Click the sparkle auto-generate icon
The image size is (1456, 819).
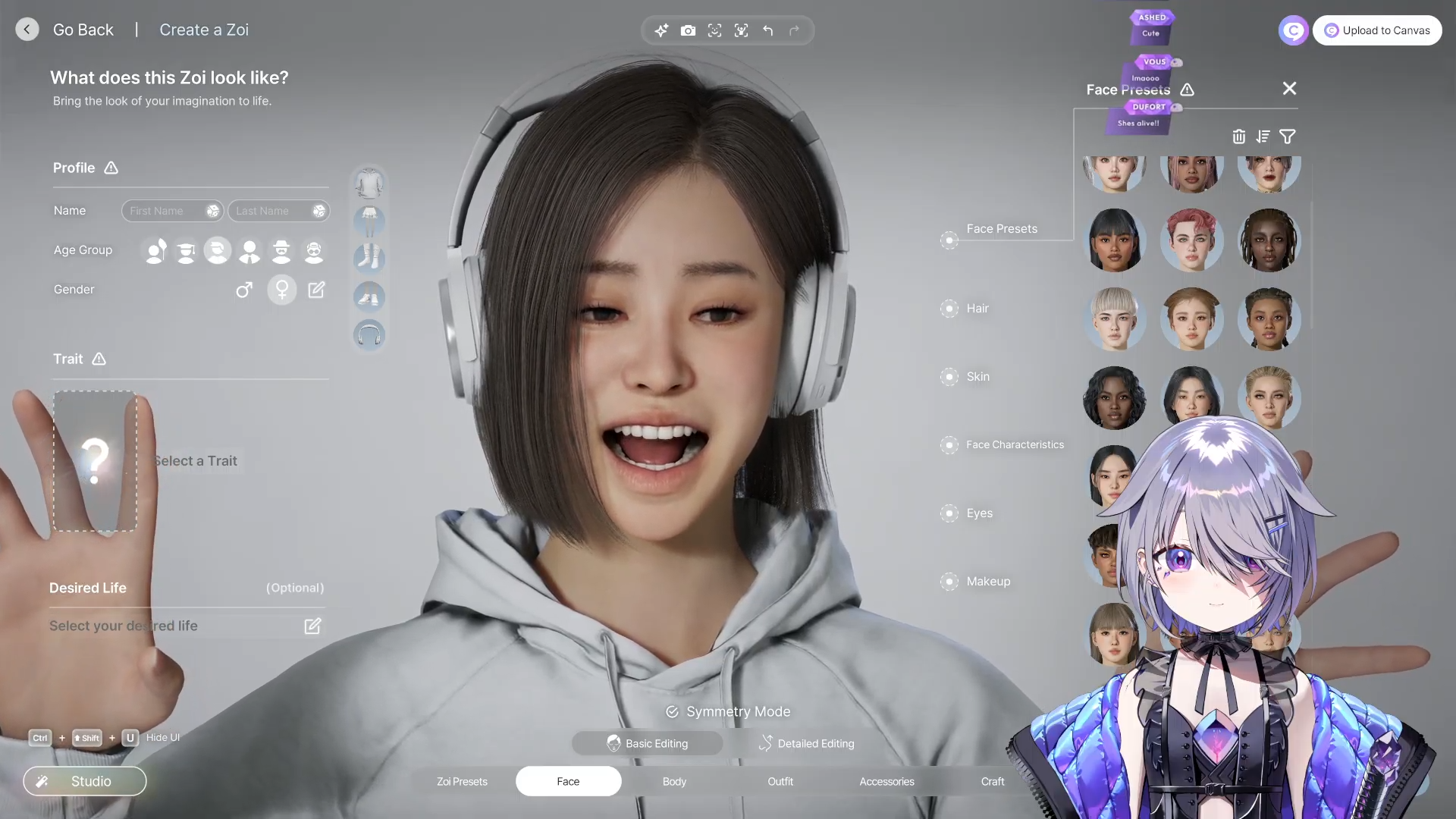(x=661, y=30)
